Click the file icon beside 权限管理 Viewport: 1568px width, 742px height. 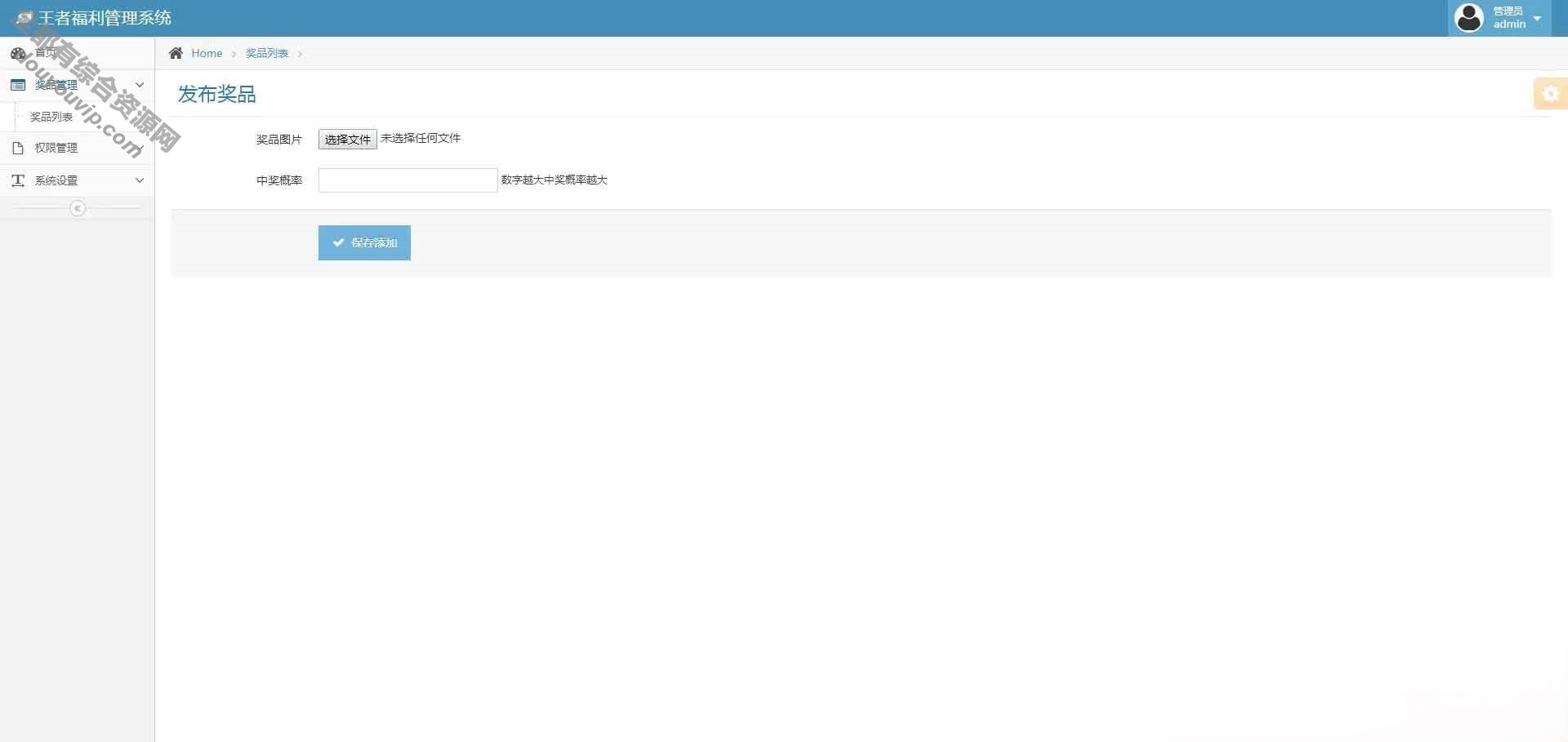[x=18, y=148]
